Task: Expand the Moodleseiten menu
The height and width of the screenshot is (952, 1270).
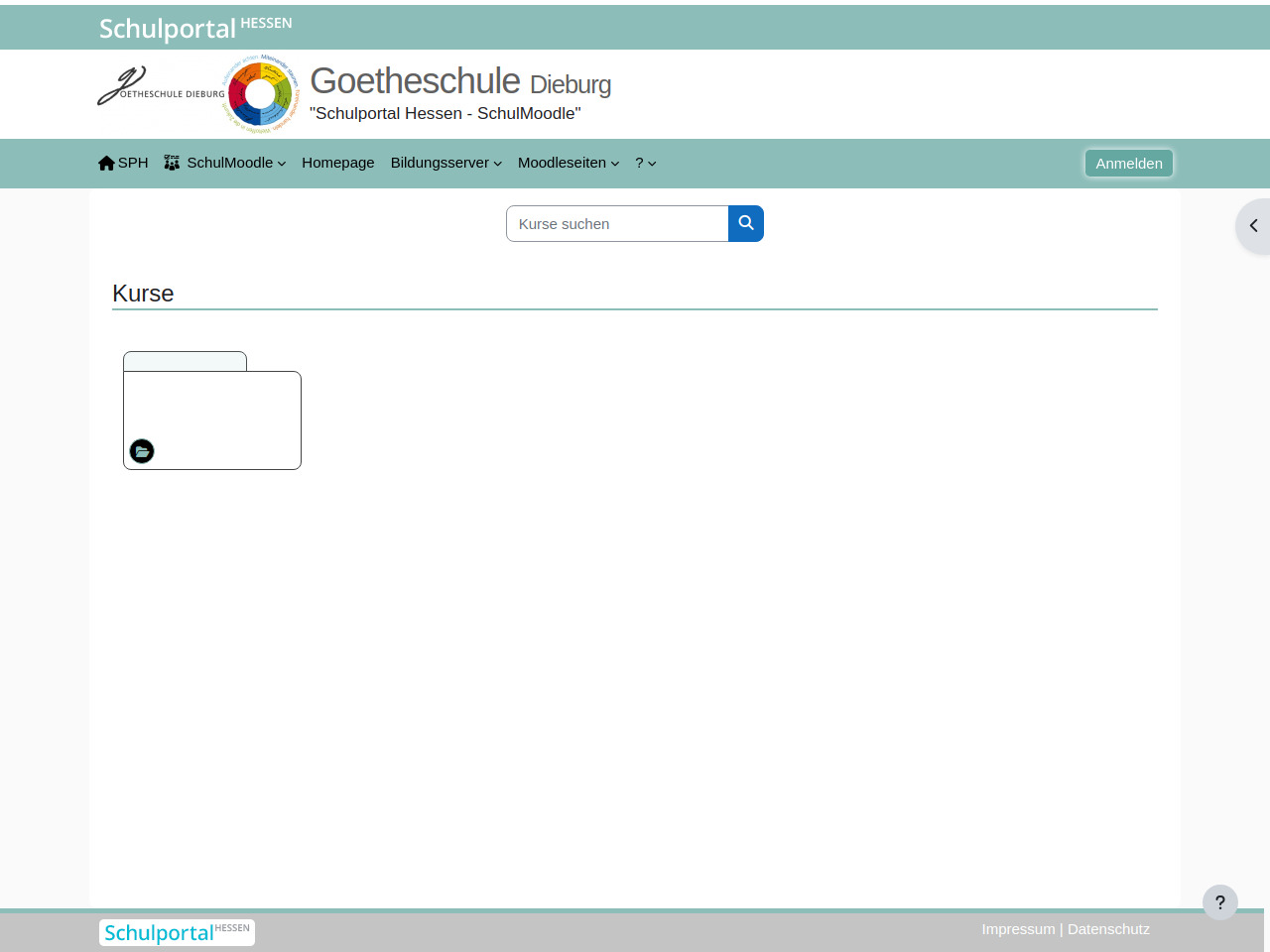Action: (568, 163)
